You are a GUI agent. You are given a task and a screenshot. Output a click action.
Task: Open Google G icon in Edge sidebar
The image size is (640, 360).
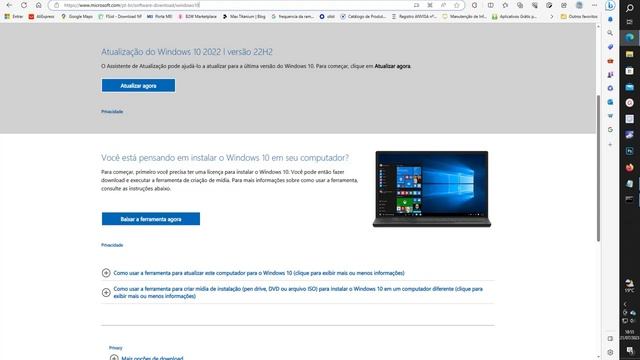pyautogui.click(x=610, y=129)
